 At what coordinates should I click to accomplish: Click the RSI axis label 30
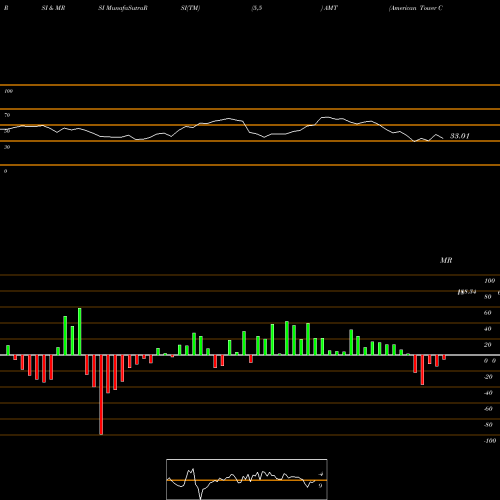click(x=7, y=147)
